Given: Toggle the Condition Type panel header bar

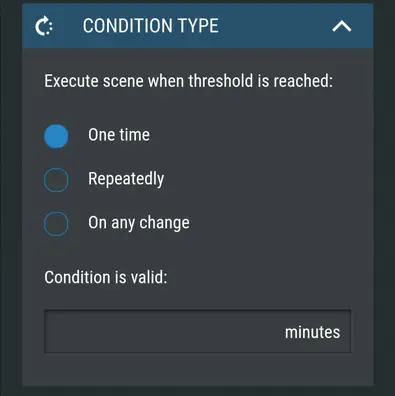Looking at the screenshot, I should pos(197,26).
